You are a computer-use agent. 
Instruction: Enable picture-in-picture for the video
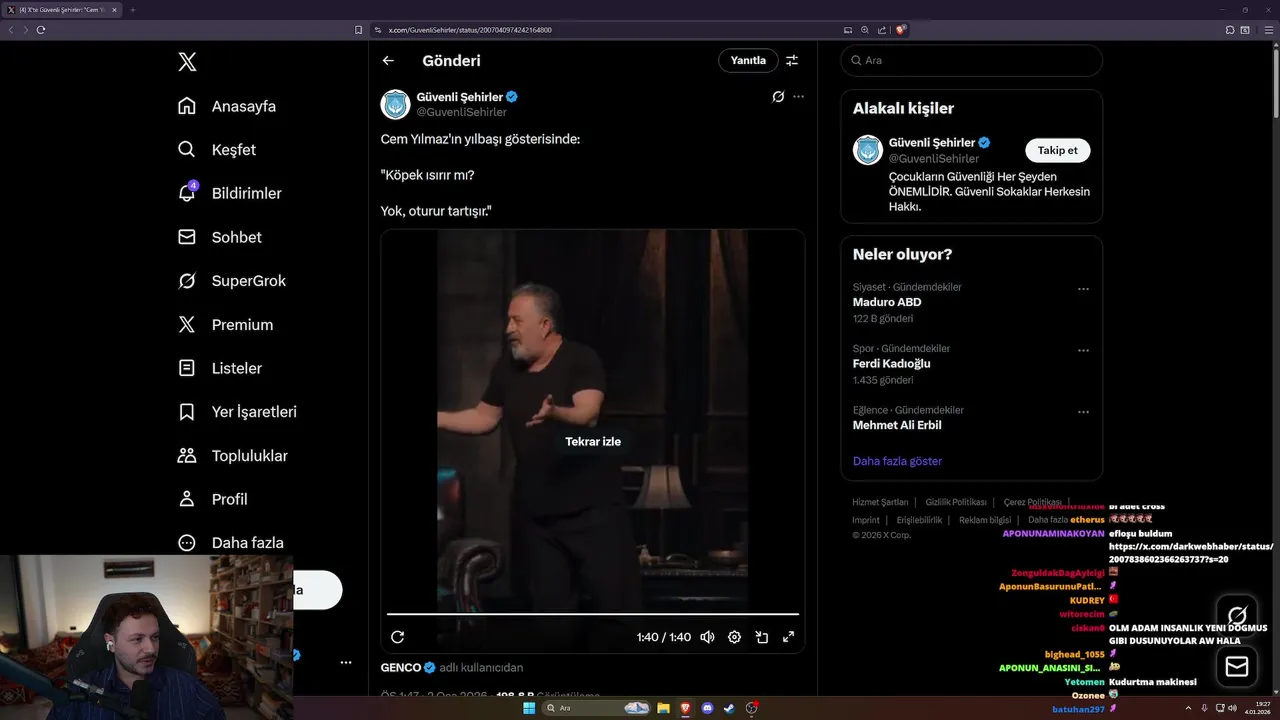(x=761, y=637)
